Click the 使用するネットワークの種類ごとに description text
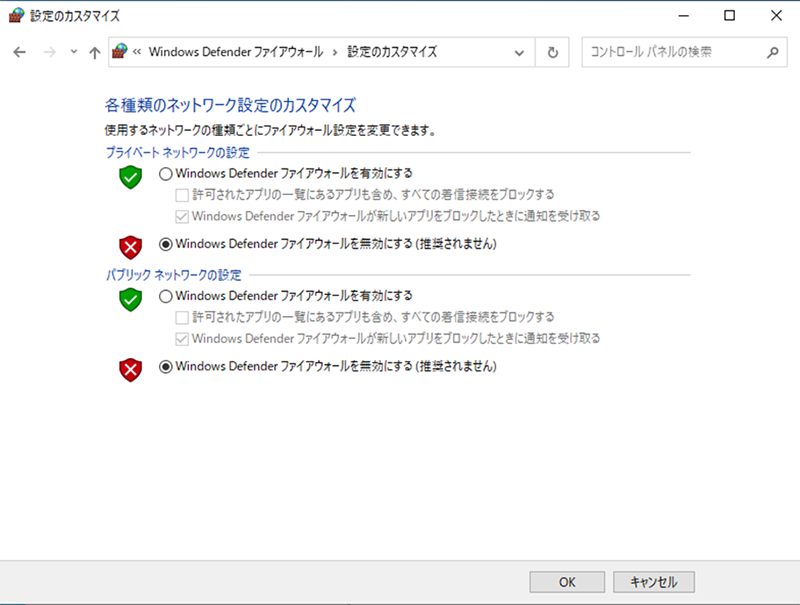 [x=270, y=131]
